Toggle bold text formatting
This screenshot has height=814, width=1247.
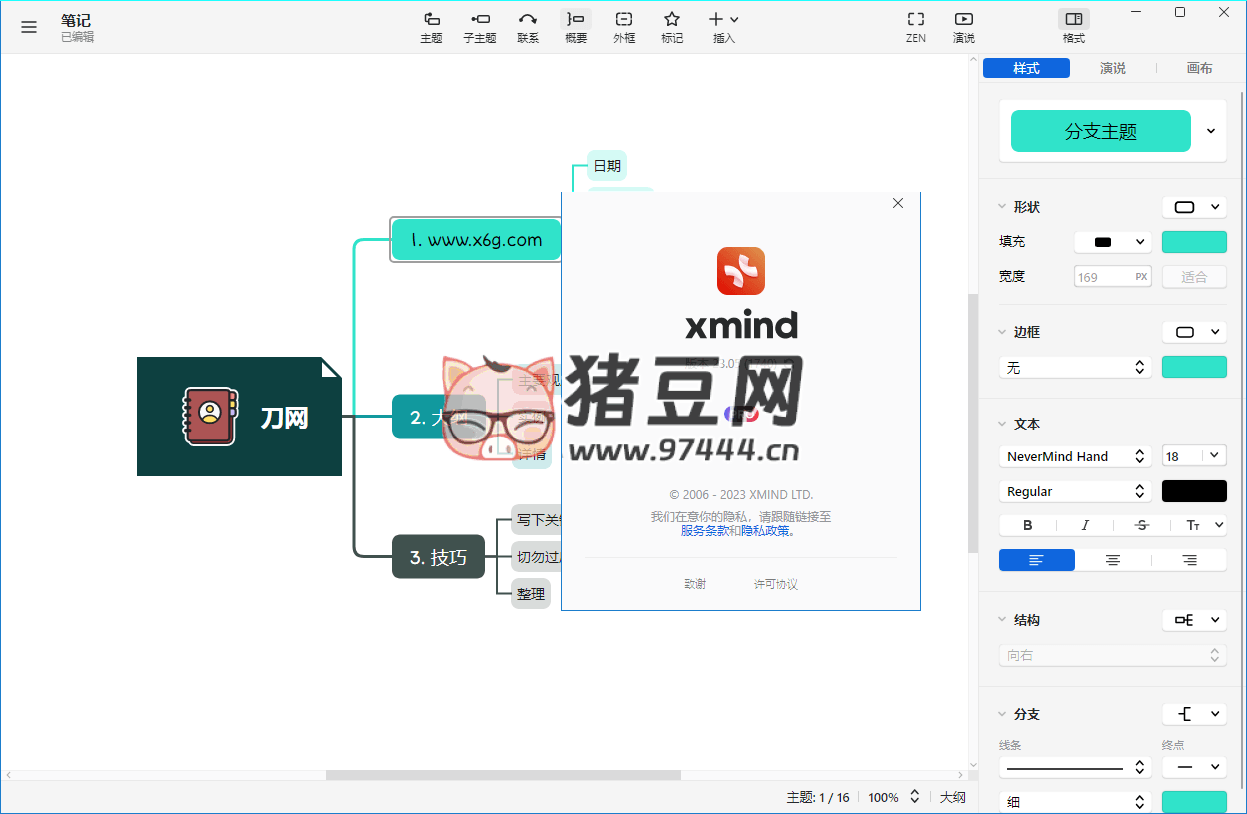point(1027,525)
